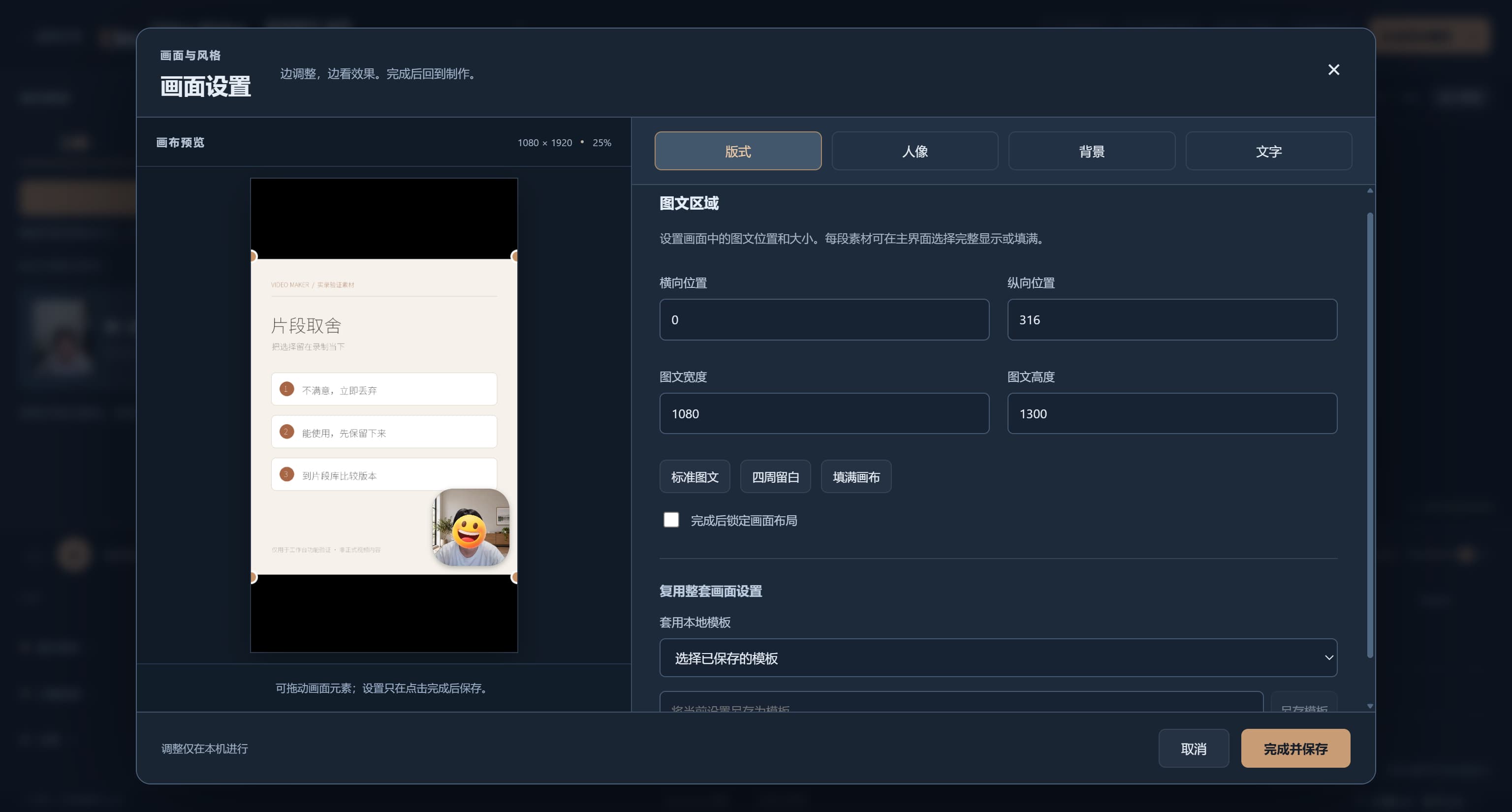The height and width of the screenshot is (812, 1512).
Task: Select the 图文高度 field showing 1300
Action: point(1172,413)
